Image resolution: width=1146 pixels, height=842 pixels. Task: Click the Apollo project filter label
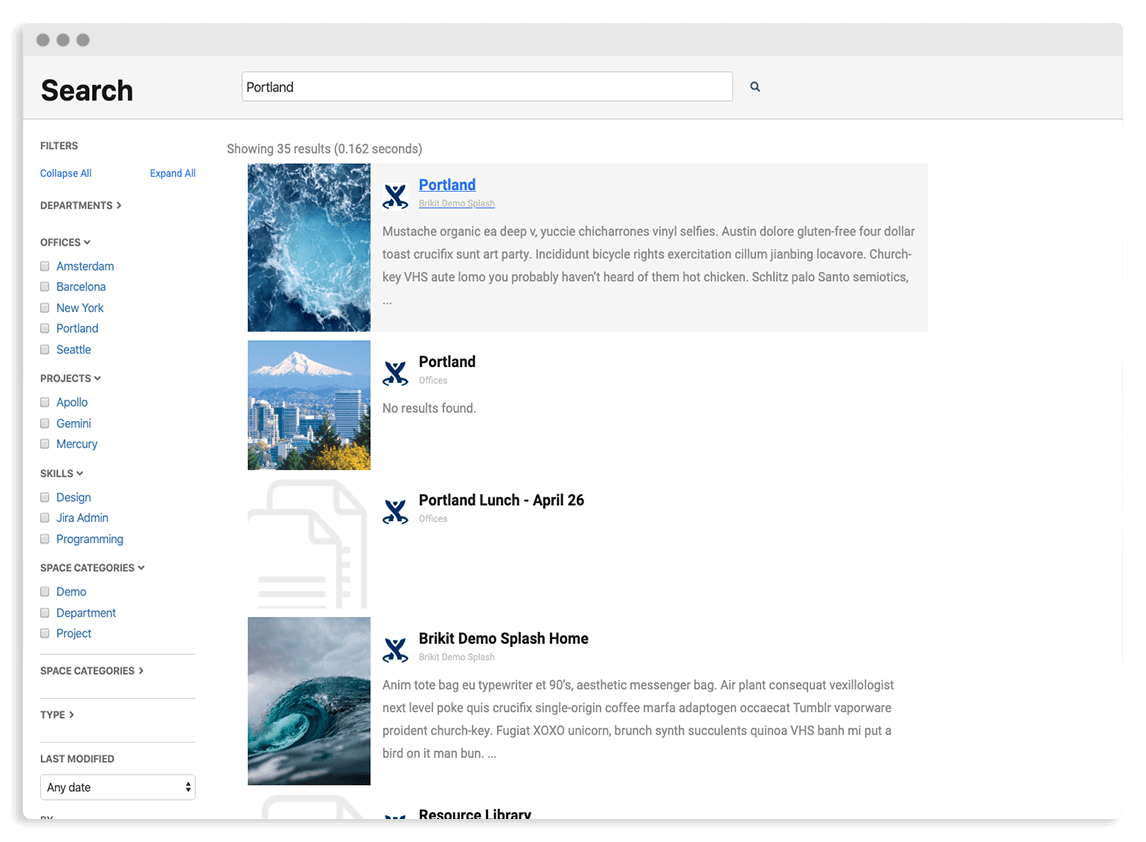pos(72,402)
